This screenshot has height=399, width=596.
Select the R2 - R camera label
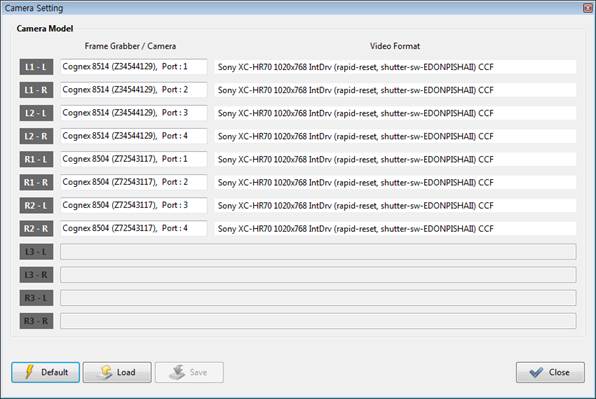(x=36, y=228)
